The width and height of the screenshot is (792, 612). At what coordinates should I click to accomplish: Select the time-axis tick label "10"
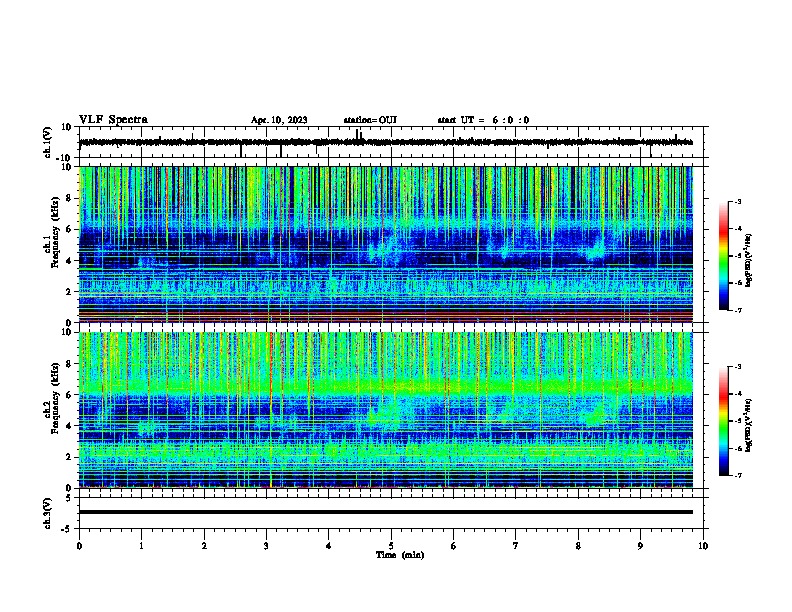pyautogui.click(x=703, y=546)
